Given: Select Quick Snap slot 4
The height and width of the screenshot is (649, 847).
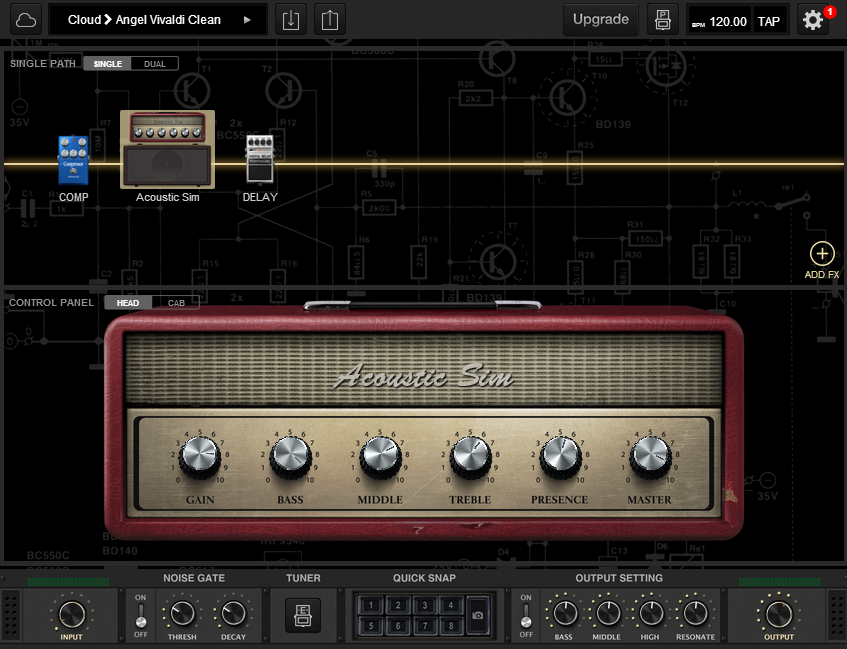Looking at the screenshot, I should (451, 605).
